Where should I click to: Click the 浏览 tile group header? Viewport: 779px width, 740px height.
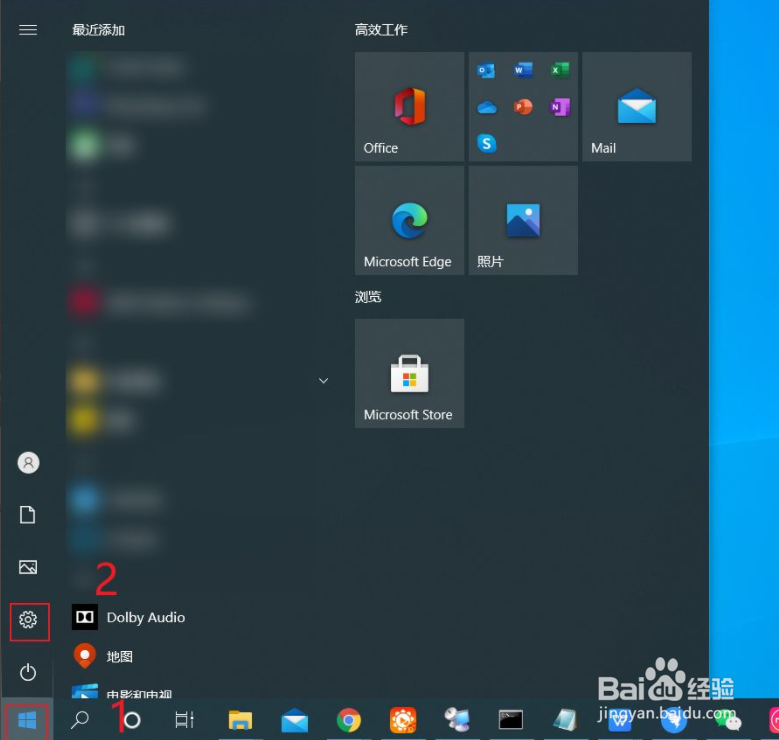[x=368, y=297]
